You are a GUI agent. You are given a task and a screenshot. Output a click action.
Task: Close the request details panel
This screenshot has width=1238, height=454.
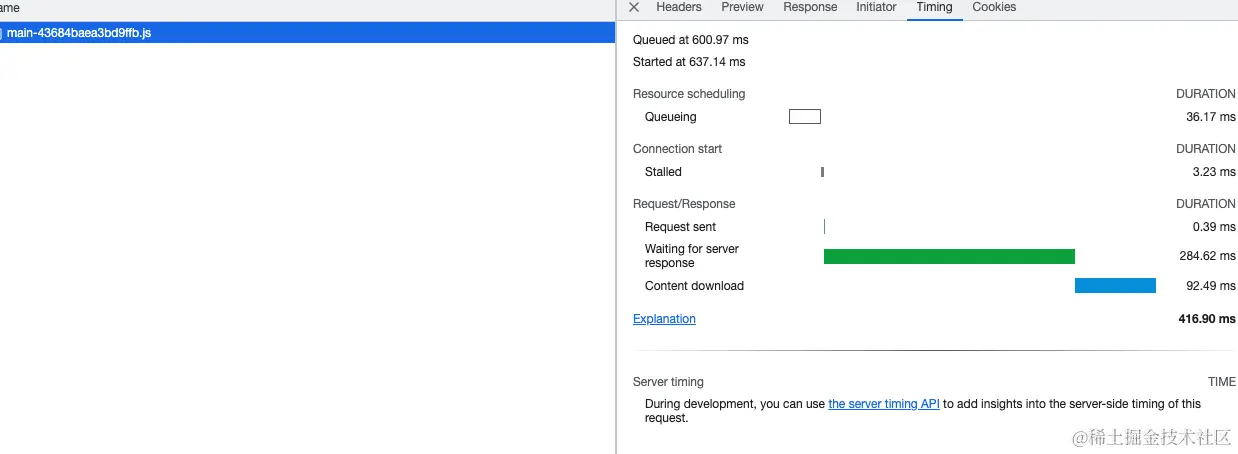tap(634, 7)
